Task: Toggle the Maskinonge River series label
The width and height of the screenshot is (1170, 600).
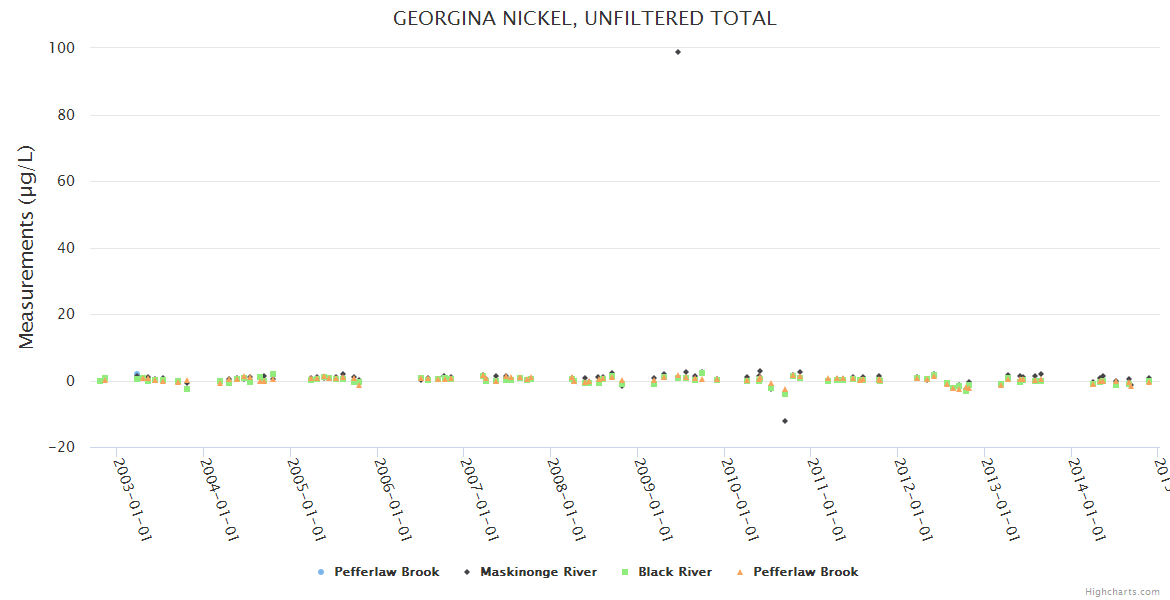Action: tap(538, 572)
